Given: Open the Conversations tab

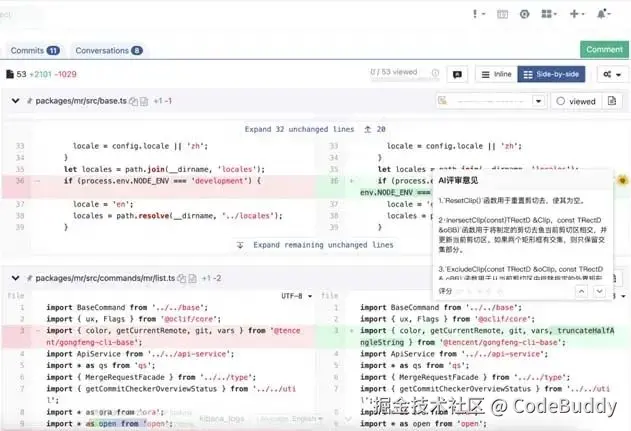Looking at the screenshot, I should (109, 51).
